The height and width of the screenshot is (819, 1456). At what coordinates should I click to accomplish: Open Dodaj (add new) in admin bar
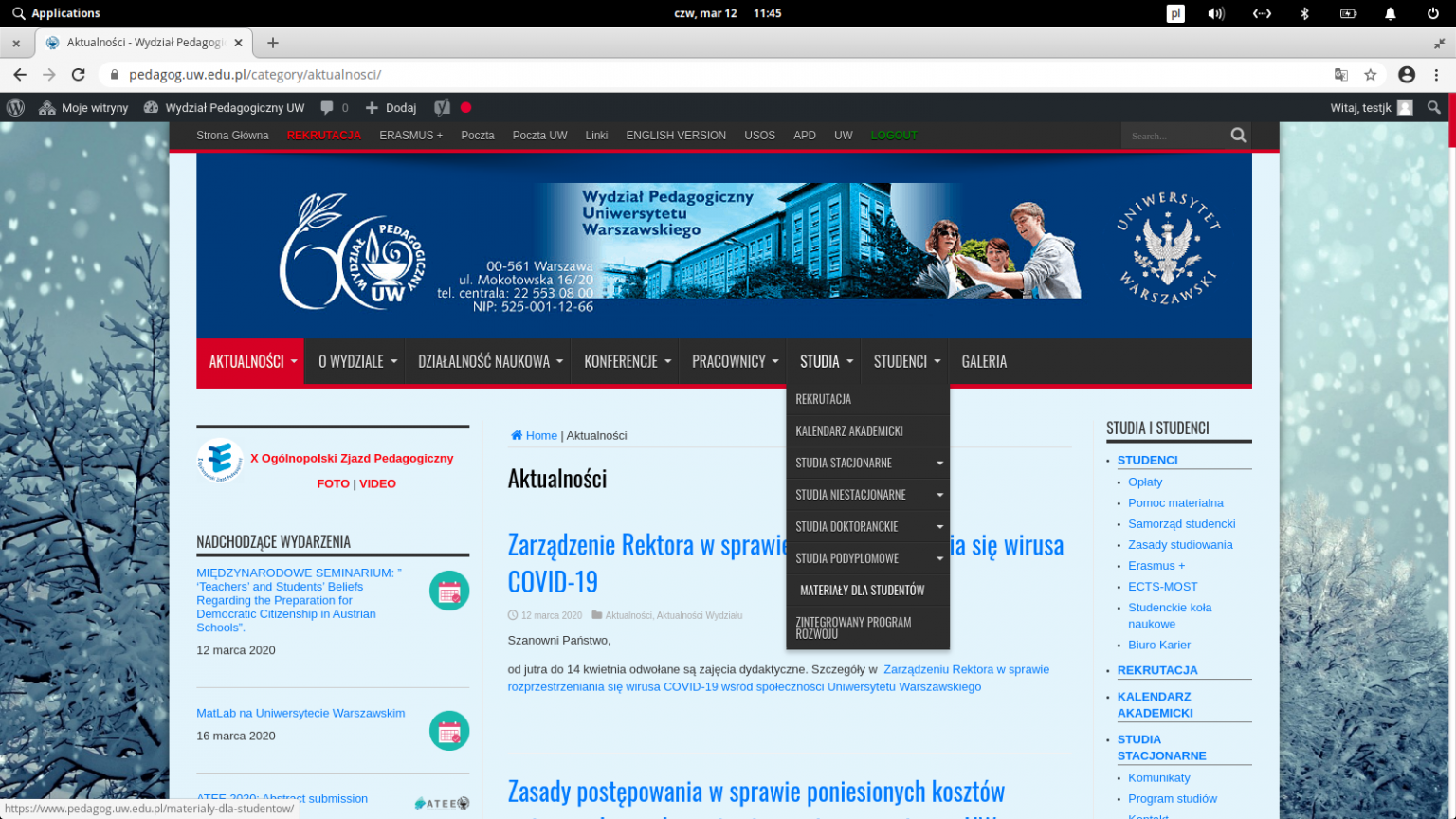[391, 108]
